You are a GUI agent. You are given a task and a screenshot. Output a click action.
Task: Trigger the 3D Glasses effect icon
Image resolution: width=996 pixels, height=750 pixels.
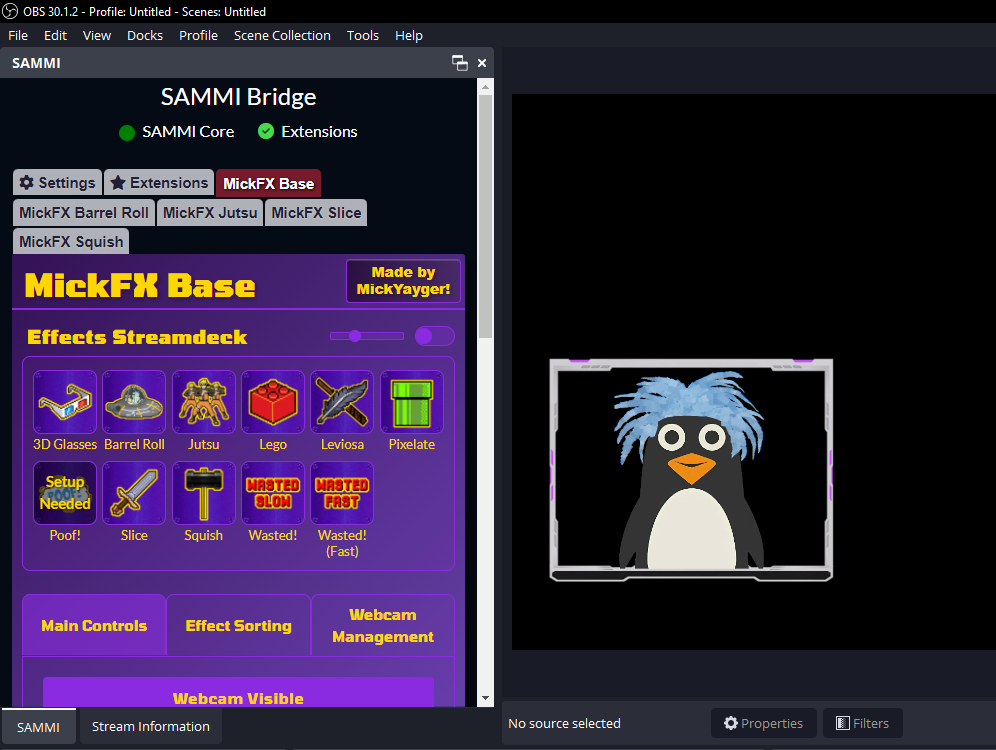[65, 402]
